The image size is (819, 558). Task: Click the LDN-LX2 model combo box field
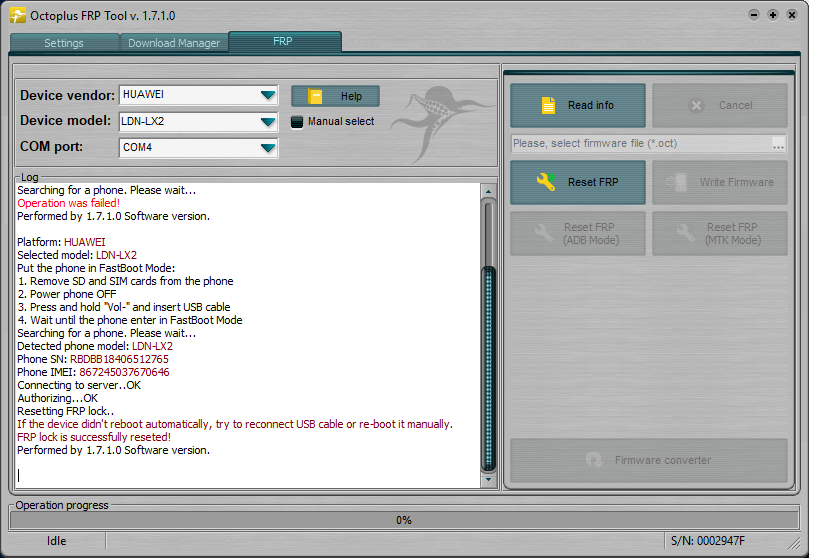198,122
